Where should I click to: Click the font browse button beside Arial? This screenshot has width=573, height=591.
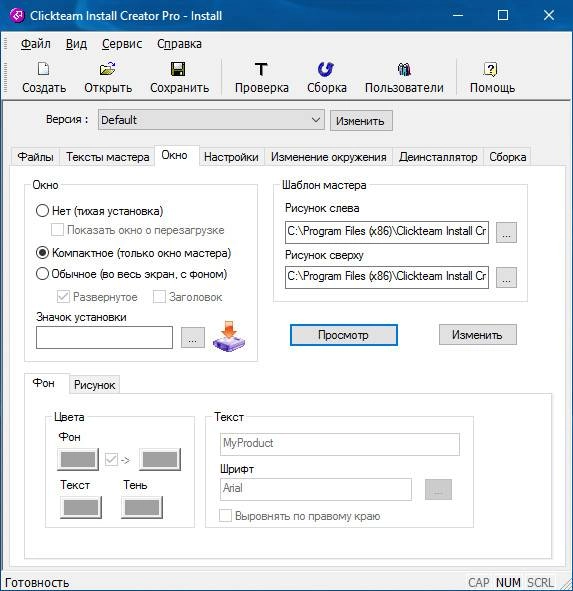pyautogui.click(x=438, y=489)
